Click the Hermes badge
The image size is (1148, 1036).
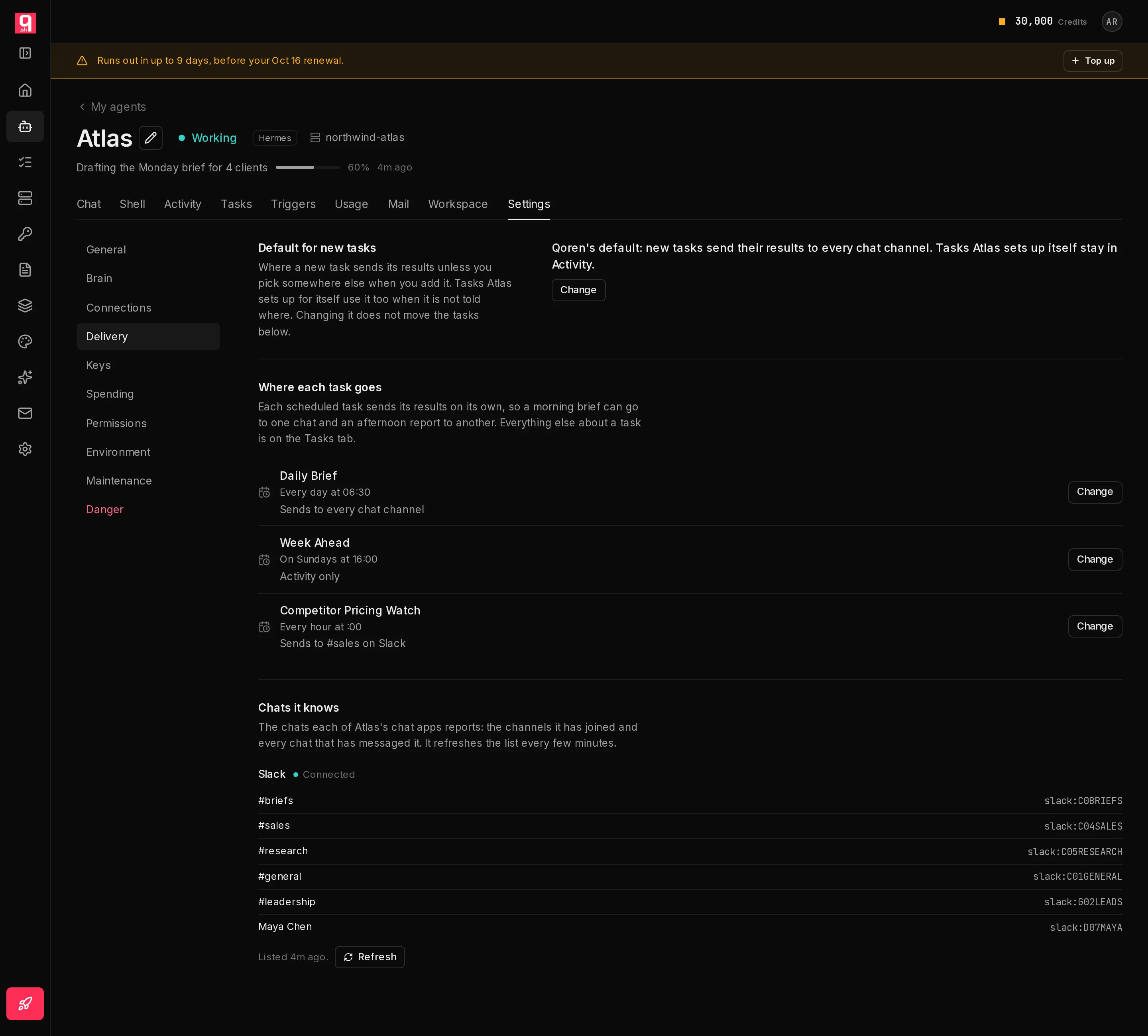275,138
